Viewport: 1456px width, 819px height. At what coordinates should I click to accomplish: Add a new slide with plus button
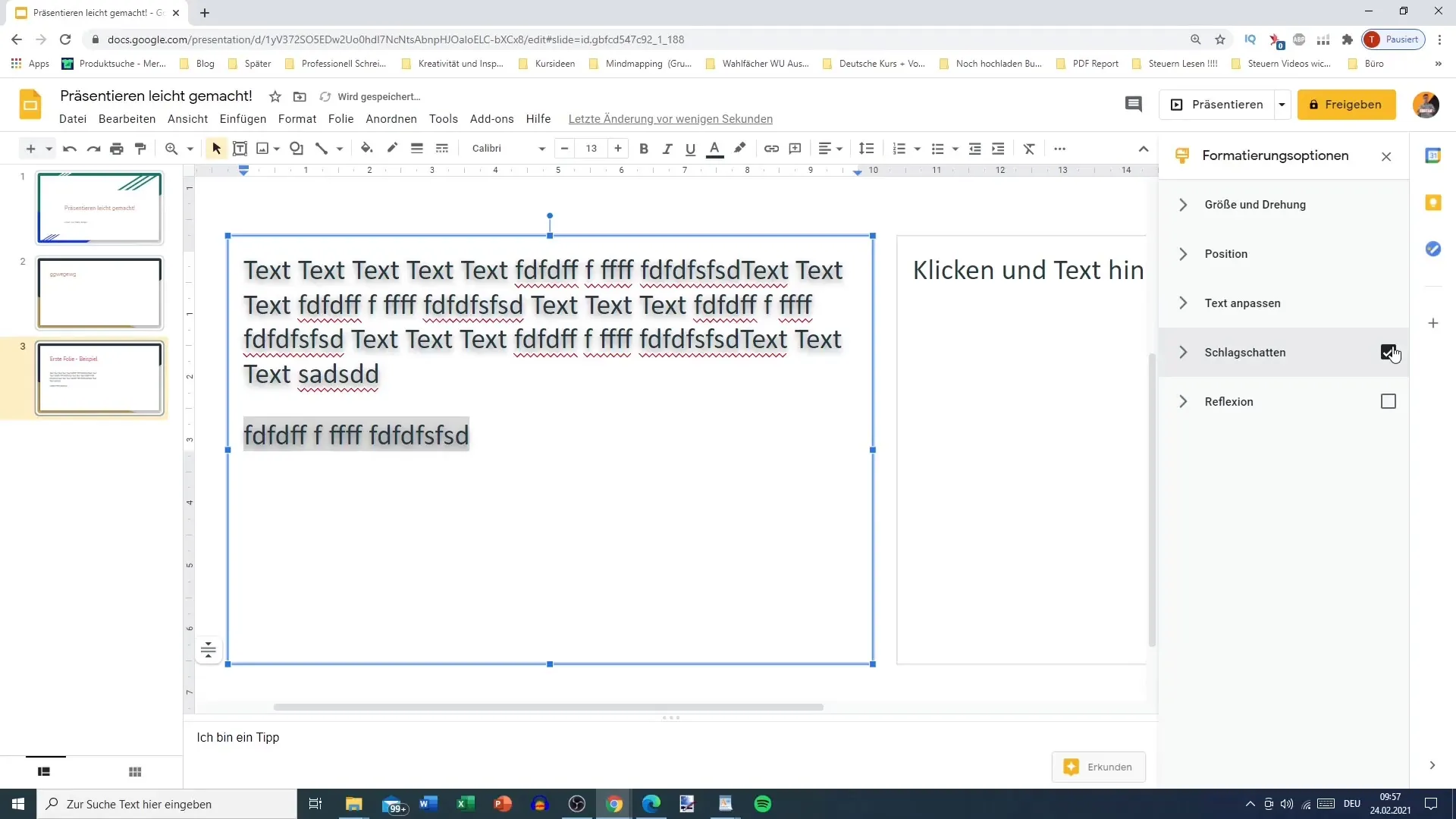pyautogui.click(x=30, y=149)
